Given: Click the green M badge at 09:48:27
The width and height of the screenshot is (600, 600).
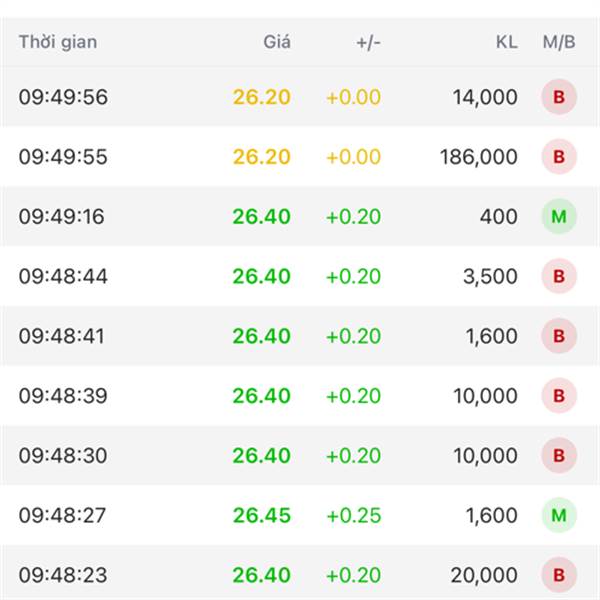Looking at the screenshot, I should [x=559, y=515].
